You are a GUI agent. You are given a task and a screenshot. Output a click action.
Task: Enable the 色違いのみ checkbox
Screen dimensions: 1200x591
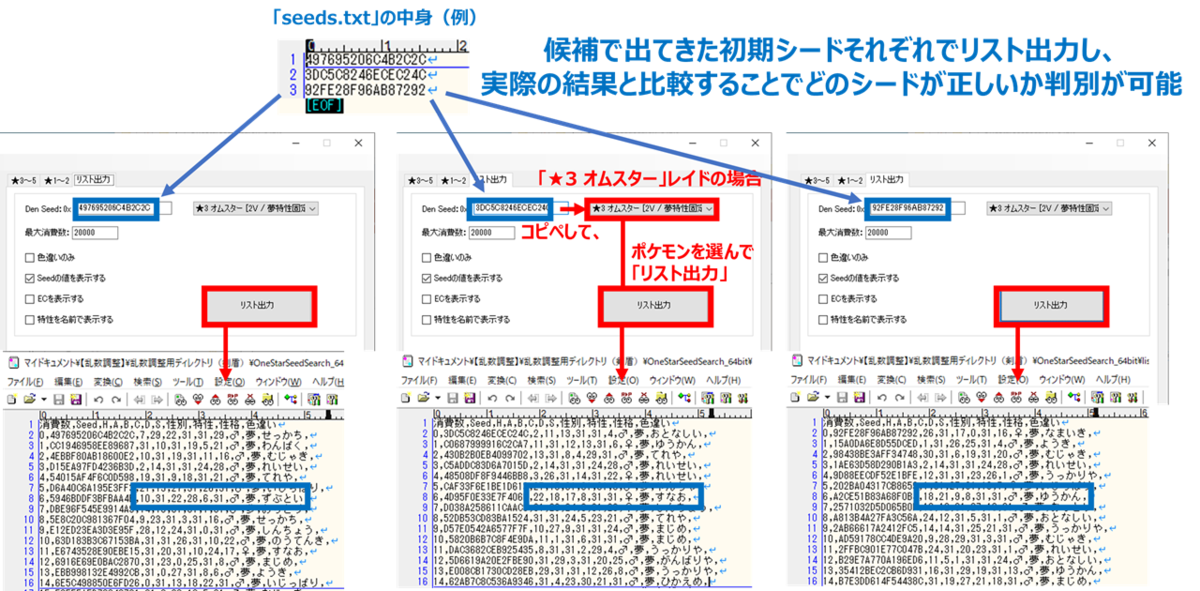pyautogui.click(x=29, y=257)
